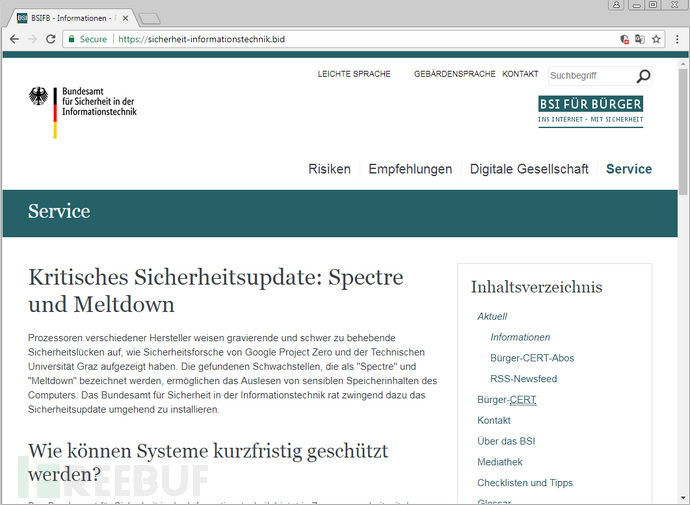Close the BSIFB - Informationen tab
The image size is (690, 505).
pyautogui.click(x=125, y=18)
